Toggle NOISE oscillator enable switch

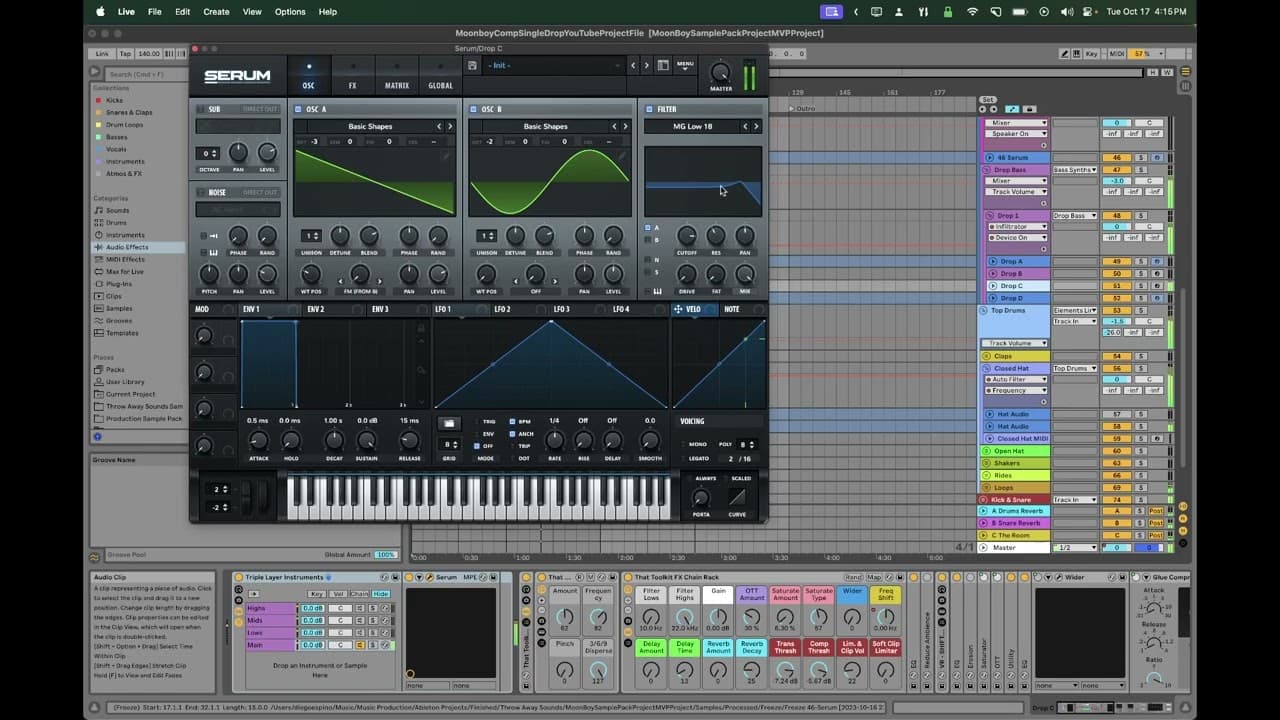(x=201, y=192)
